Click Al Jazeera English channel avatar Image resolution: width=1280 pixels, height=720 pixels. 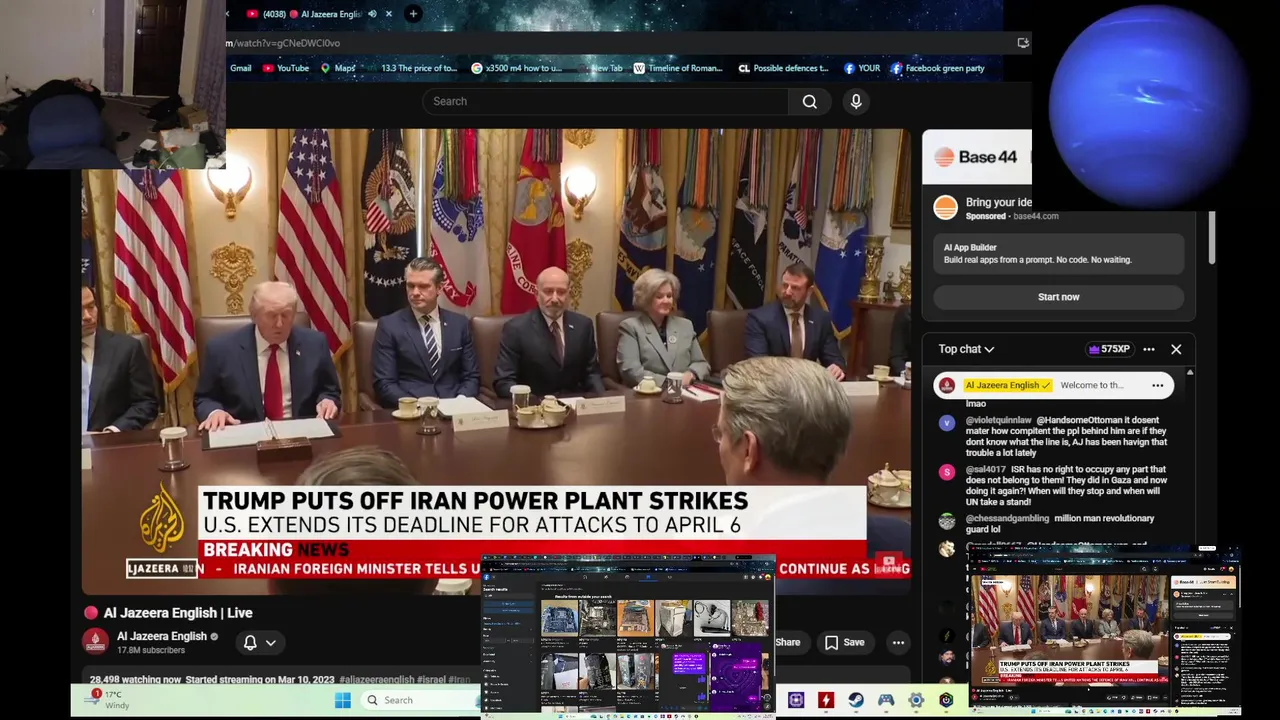click(x=95, y=642)
